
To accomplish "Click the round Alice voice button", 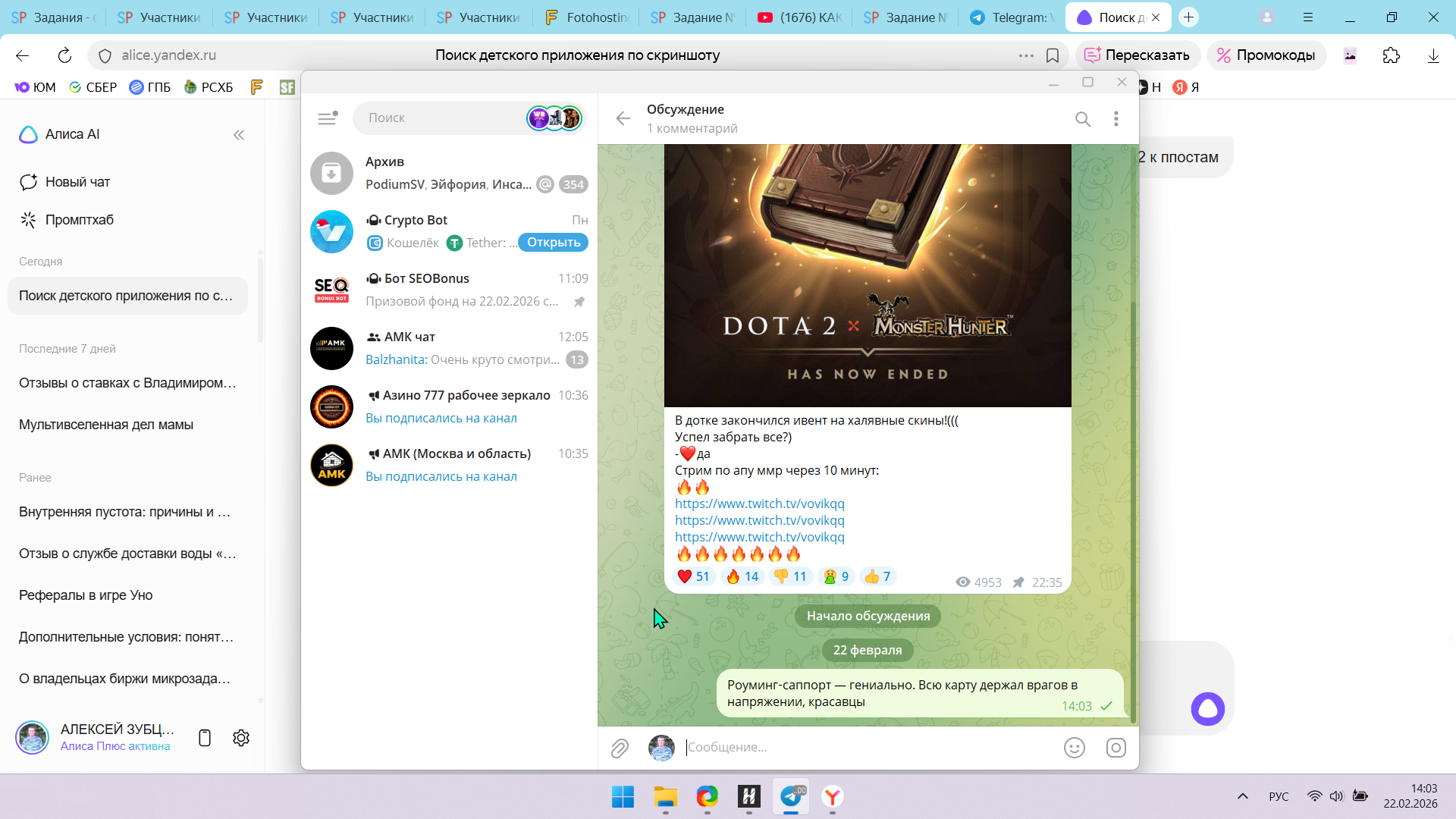I will [1207, 709].
